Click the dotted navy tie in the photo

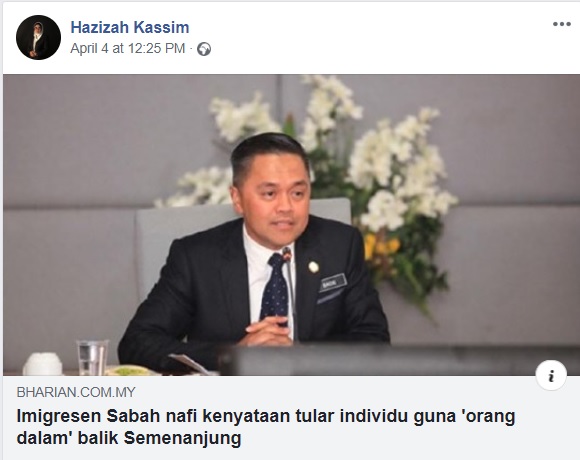(x=274, y=289)
